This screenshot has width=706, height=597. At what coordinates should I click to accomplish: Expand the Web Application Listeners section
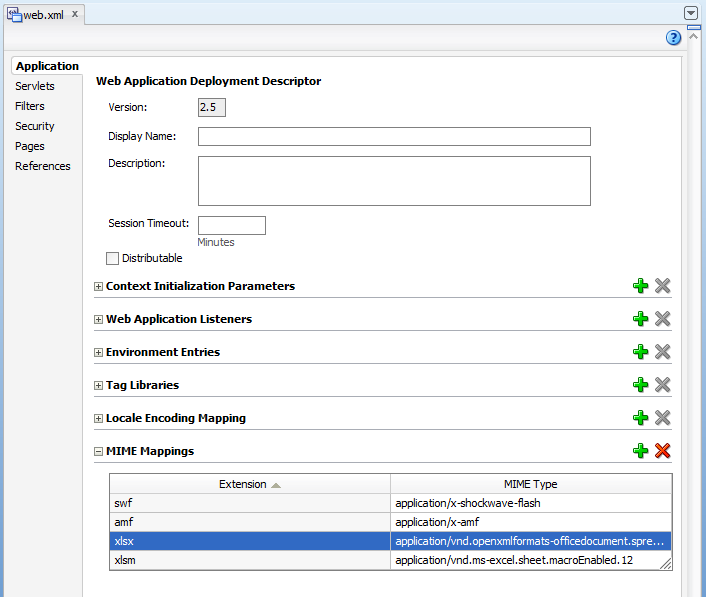98,320
